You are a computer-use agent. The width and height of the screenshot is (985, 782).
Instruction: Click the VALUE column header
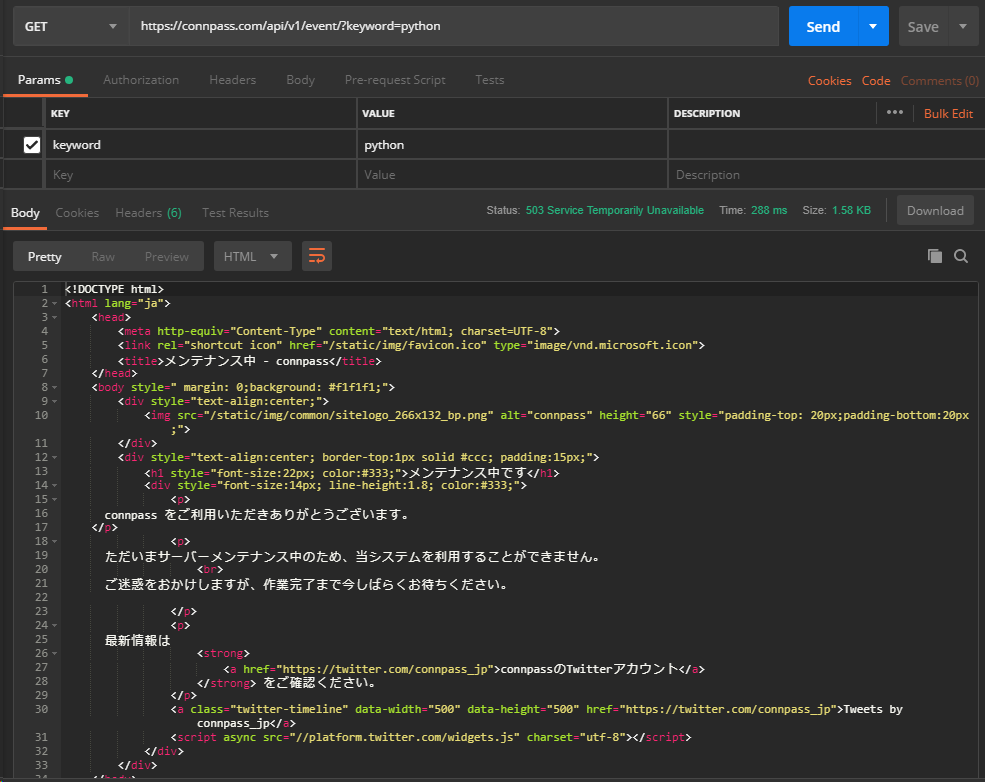378,114
